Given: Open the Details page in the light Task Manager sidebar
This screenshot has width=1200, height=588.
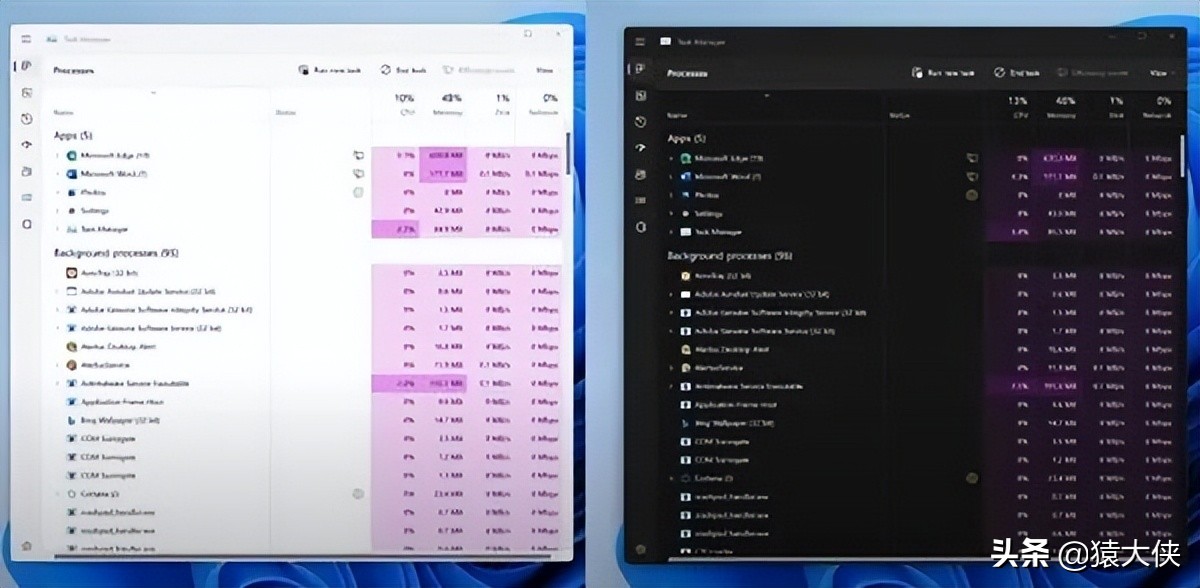Looking at the screenshot, I should tap(26, 197).
